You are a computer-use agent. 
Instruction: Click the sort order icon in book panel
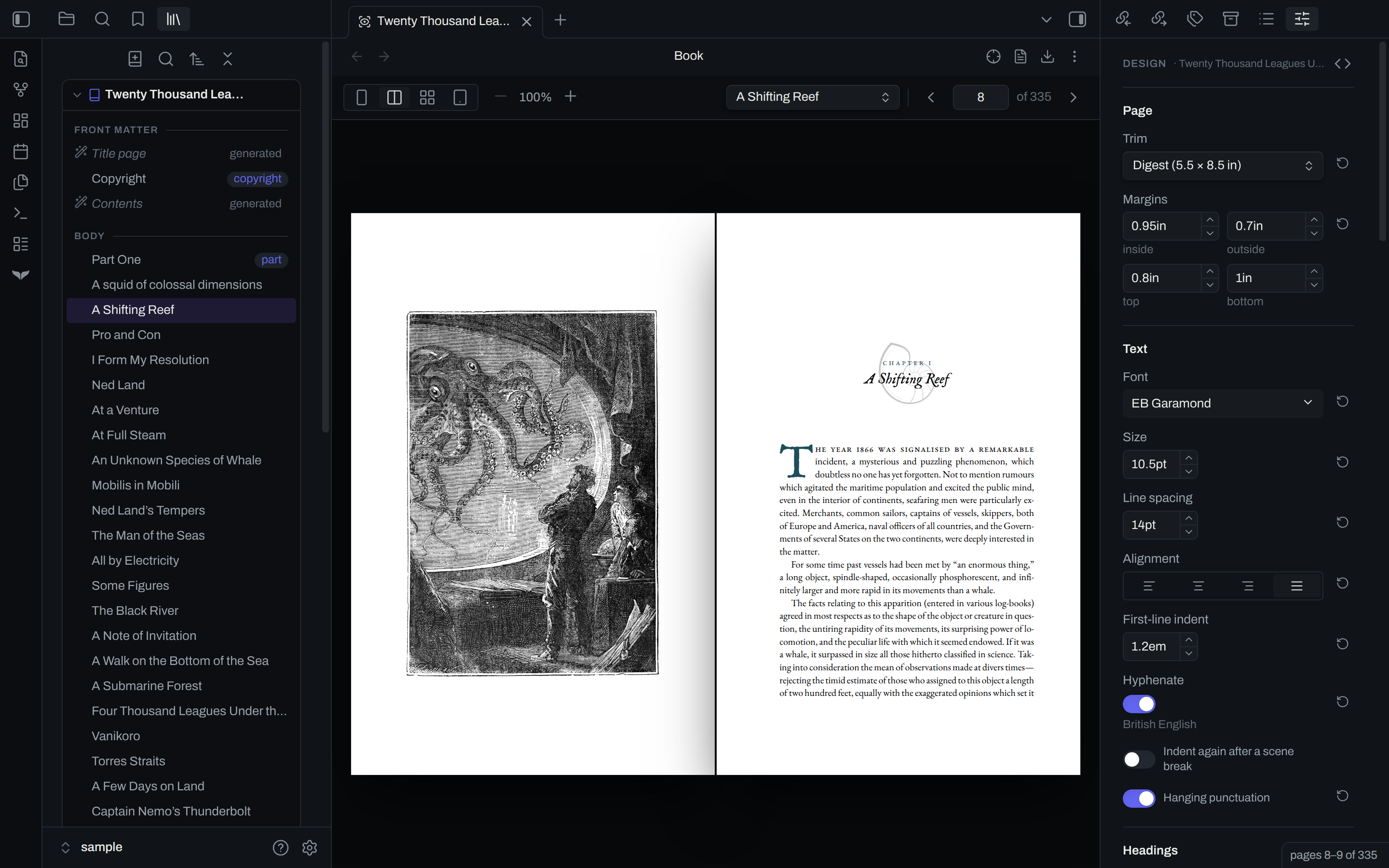pos(197,58)
